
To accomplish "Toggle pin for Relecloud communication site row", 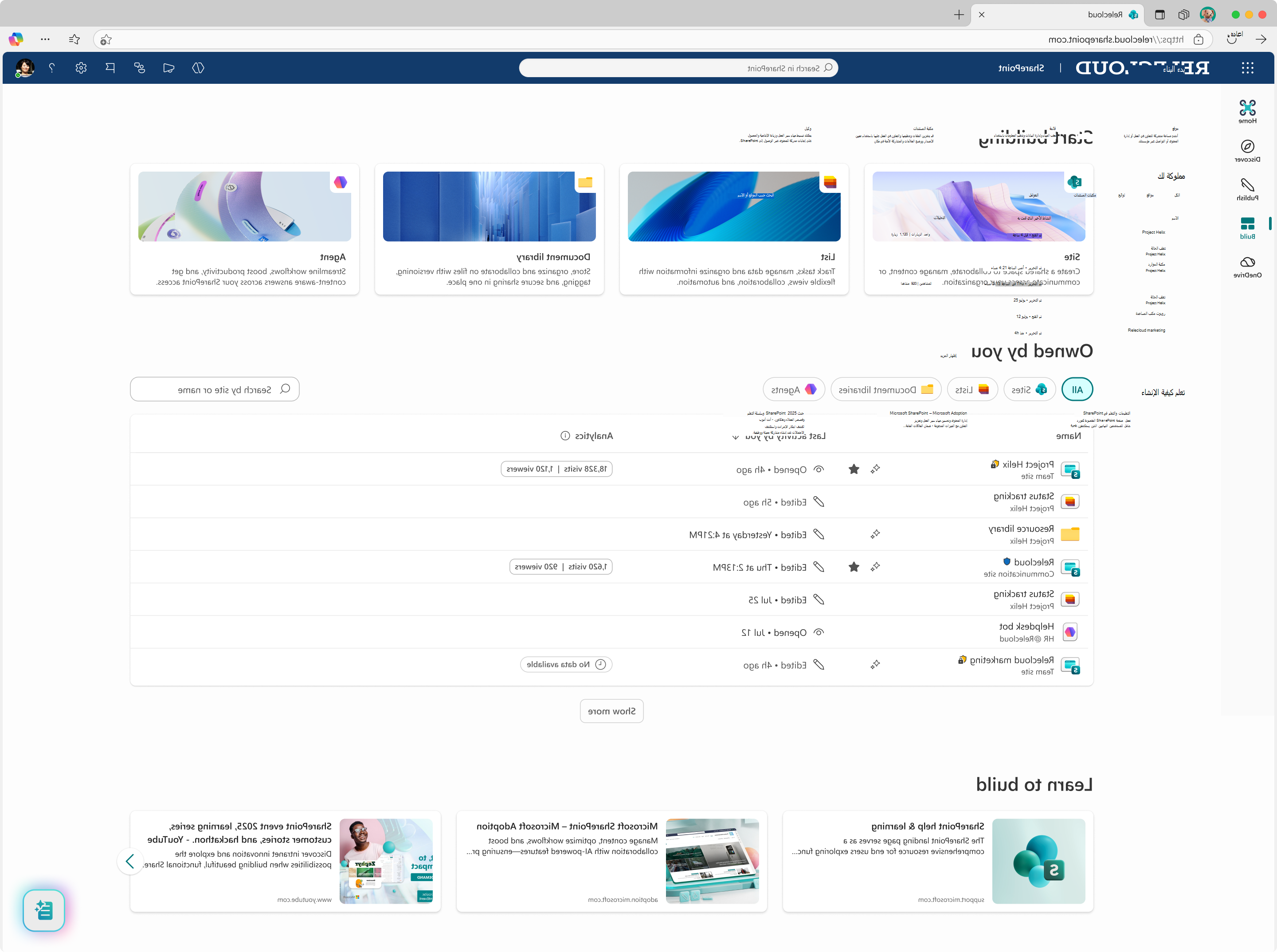I will [x=875, y=567].
